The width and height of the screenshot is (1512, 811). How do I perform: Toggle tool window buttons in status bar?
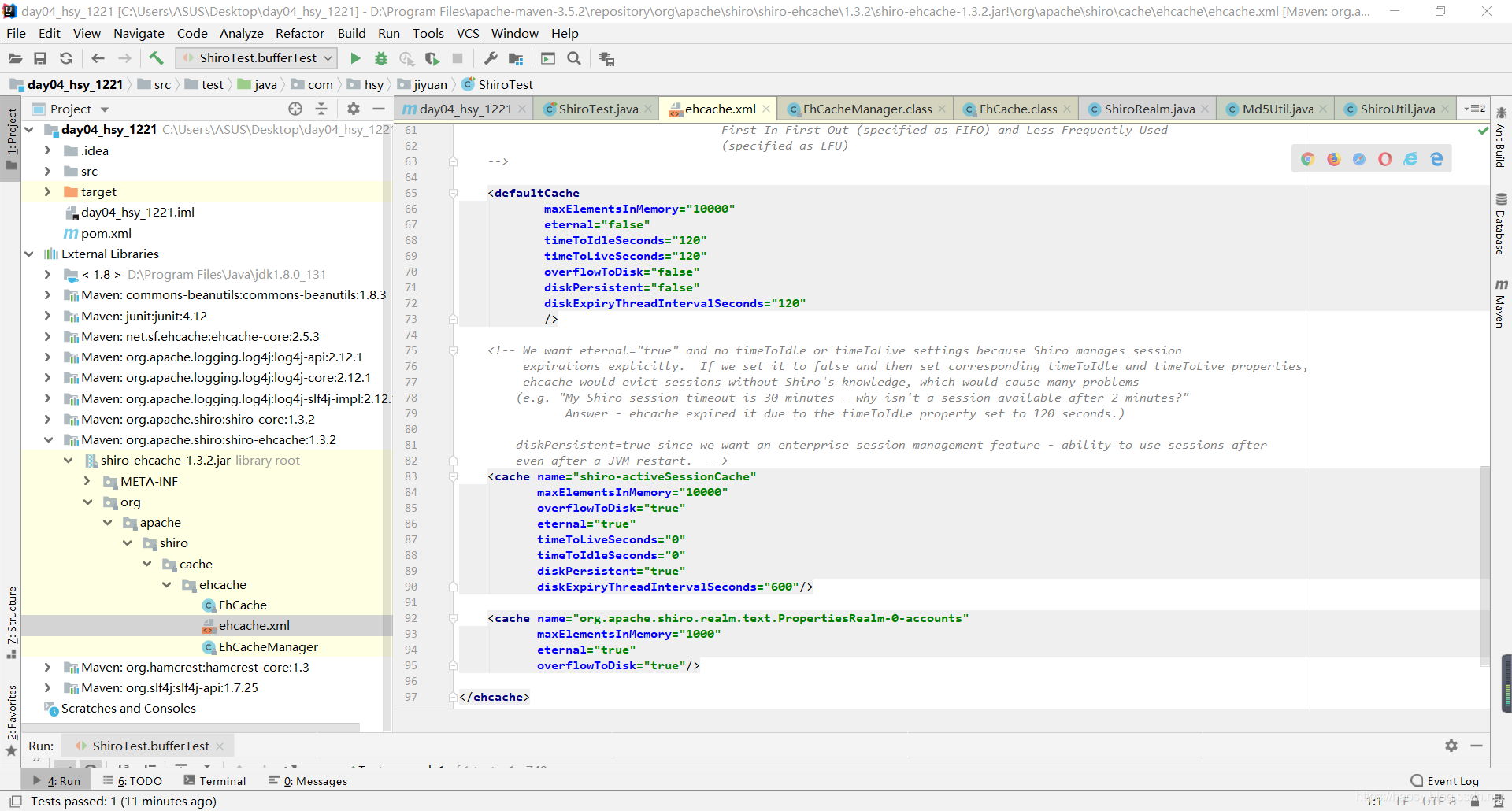pyautogui.click(x=15, y=801)
